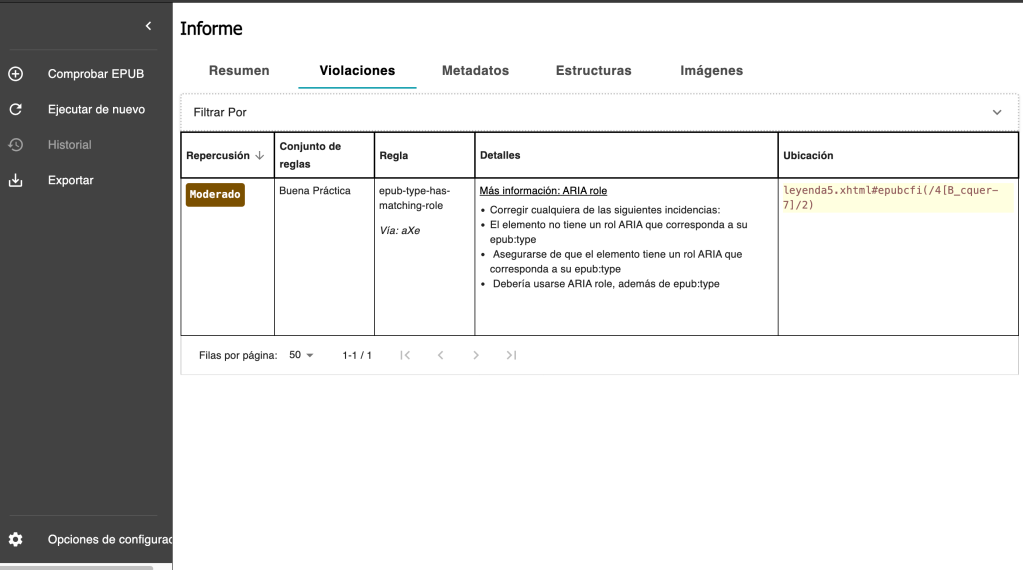Open the 'Más información: ARIA role' link
This screenshot has width=1023, height=570.
(543, 191)
